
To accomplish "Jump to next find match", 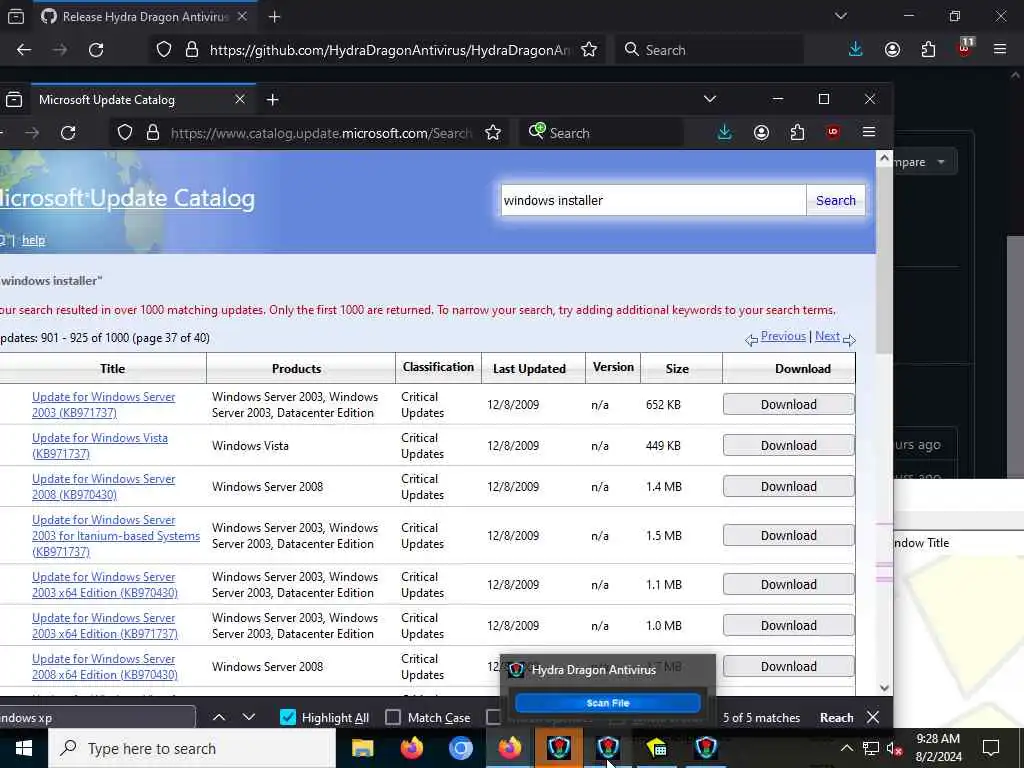I will click(x=249, y=717).
